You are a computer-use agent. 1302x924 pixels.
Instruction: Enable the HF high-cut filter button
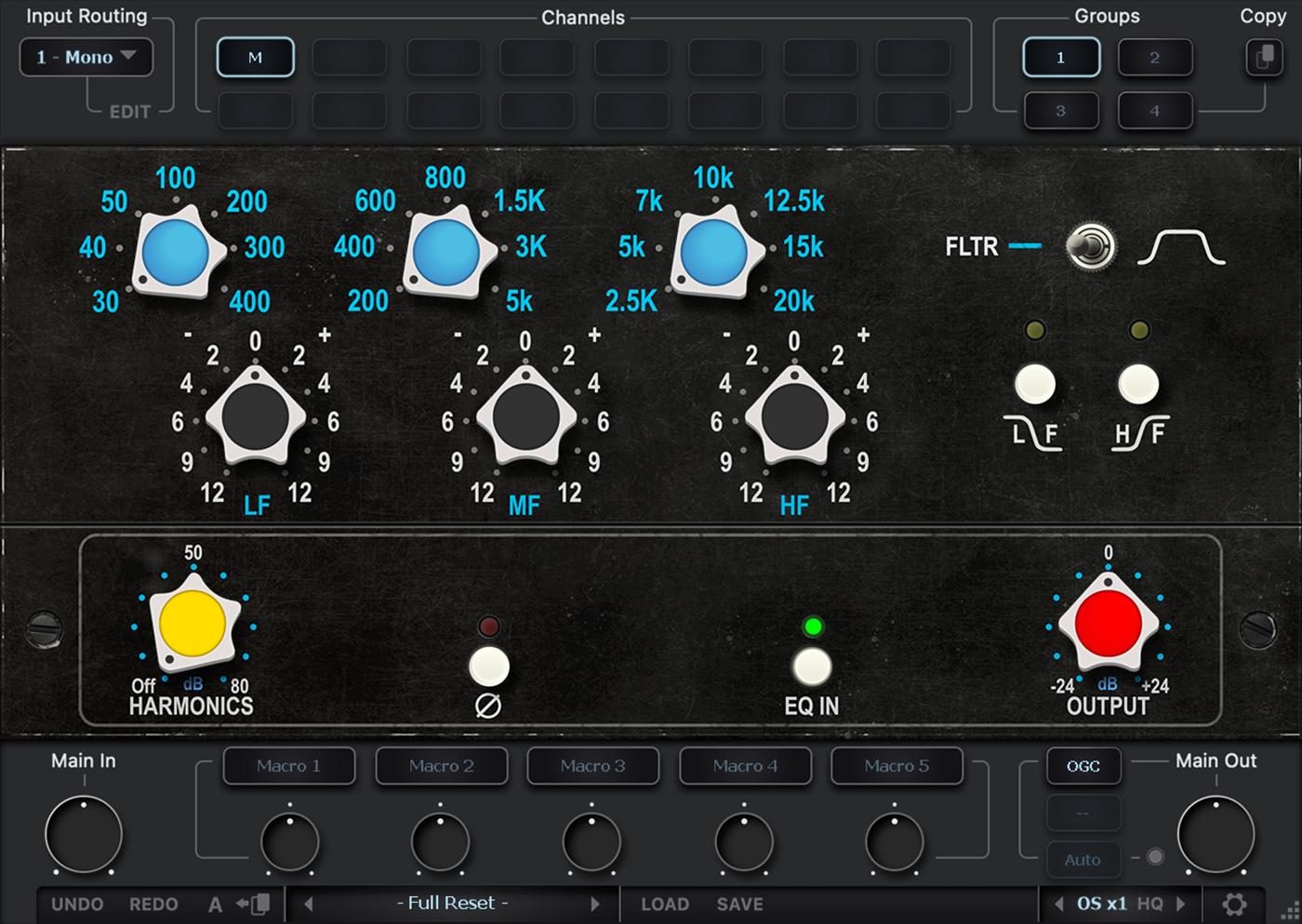pos(1138,384)
